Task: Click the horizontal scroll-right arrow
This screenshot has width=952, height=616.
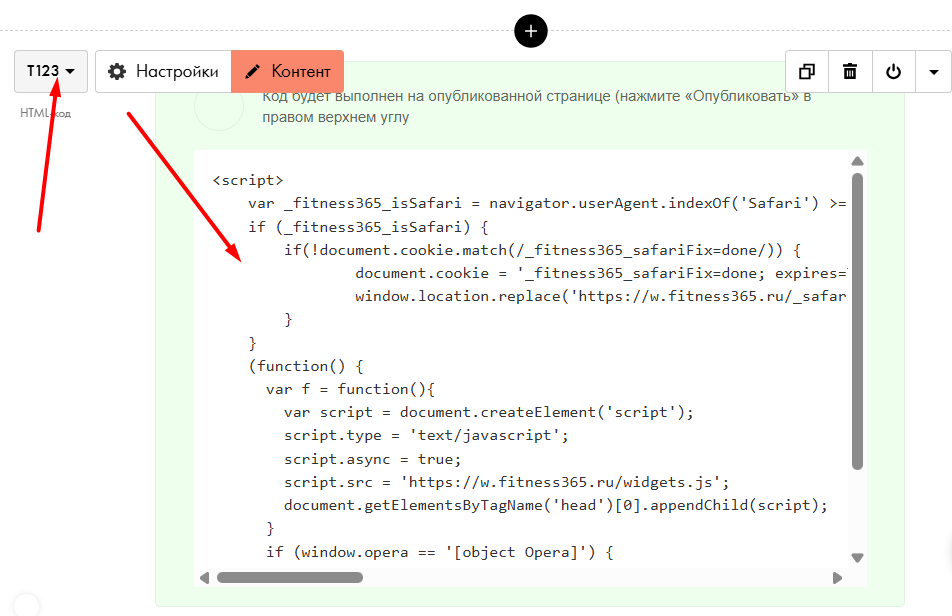Action: coord(837,578)
